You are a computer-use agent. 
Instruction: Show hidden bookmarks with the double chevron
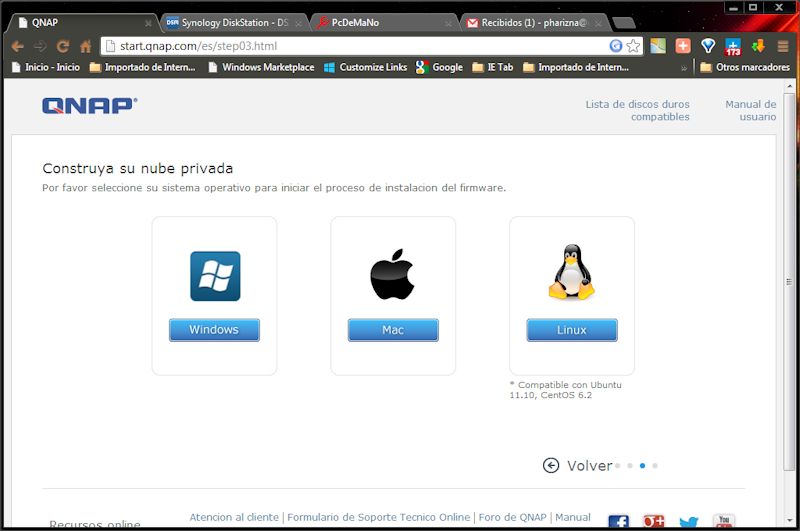coord(684,68)
